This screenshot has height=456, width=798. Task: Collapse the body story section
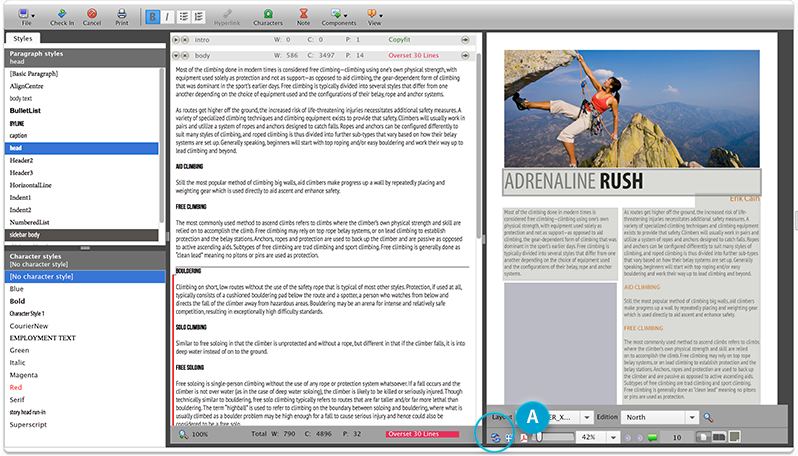click(x=177, y=54)
